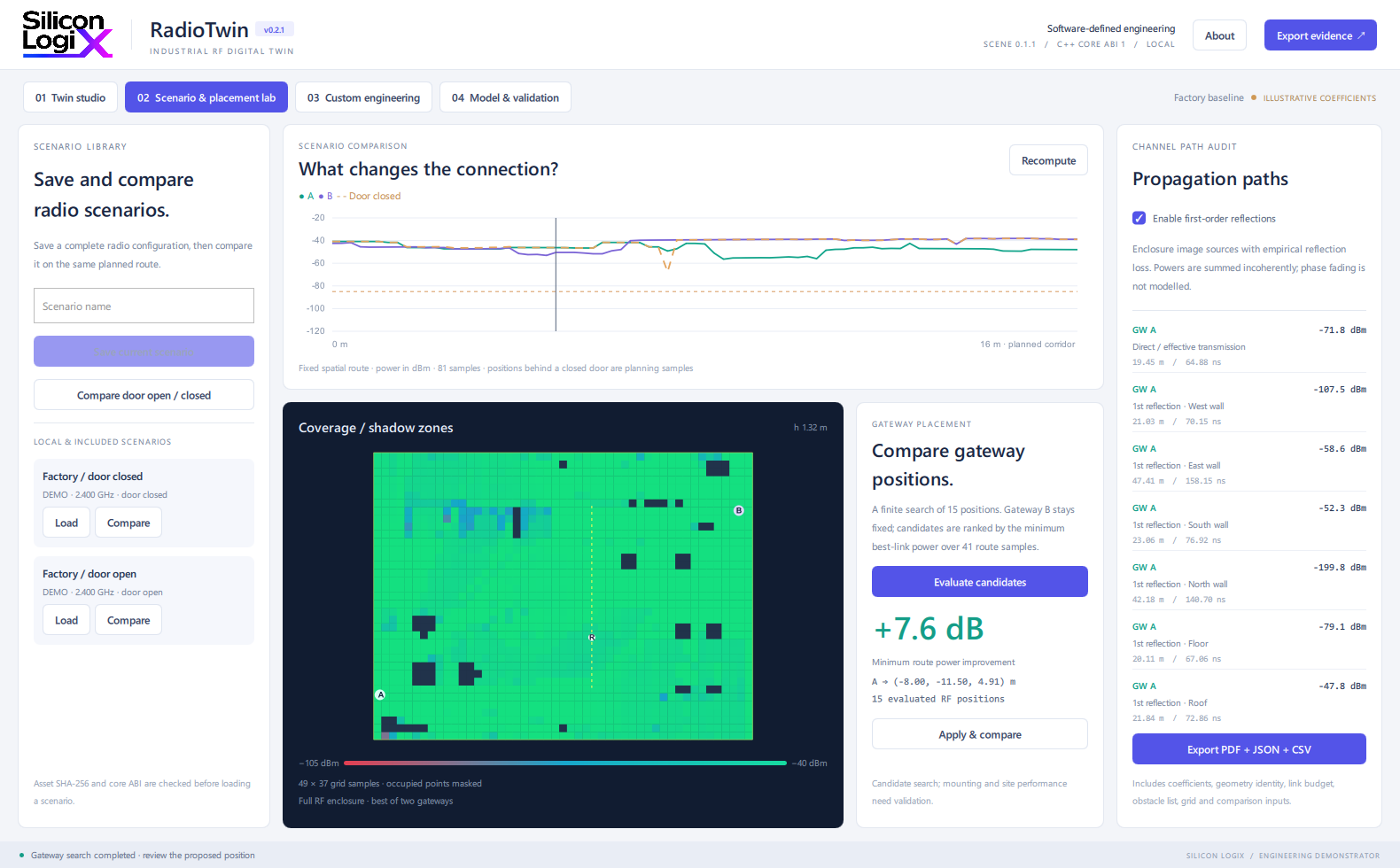Click the Factory baseline label
The image size is (1400, 868).
point(1209,98)
